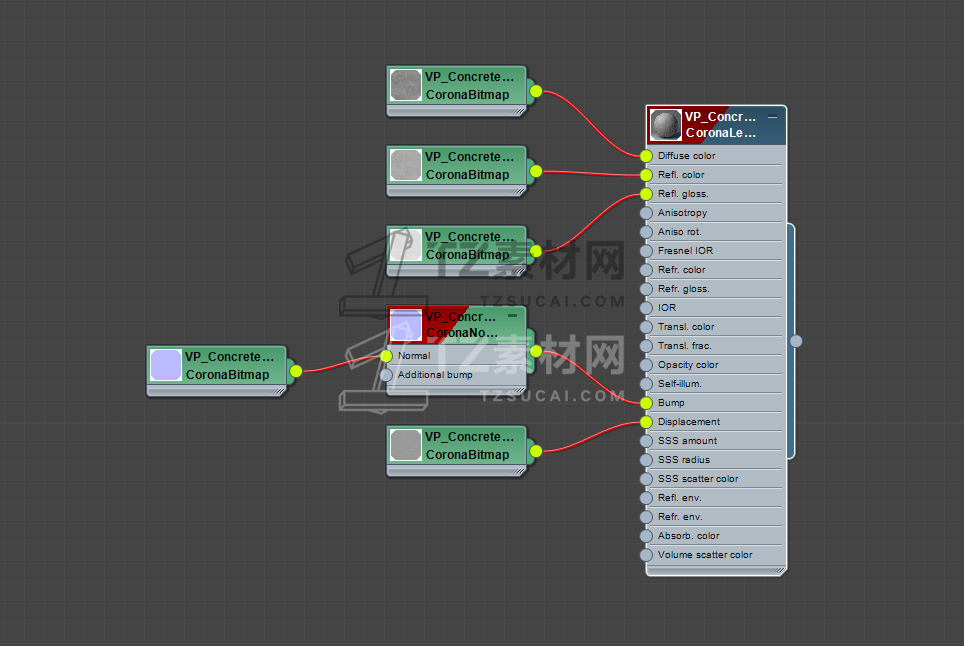The height and width of the screenshot is (646, 964).
Task: Click the Volume scatter color input socket
Action: coord(646,555)
